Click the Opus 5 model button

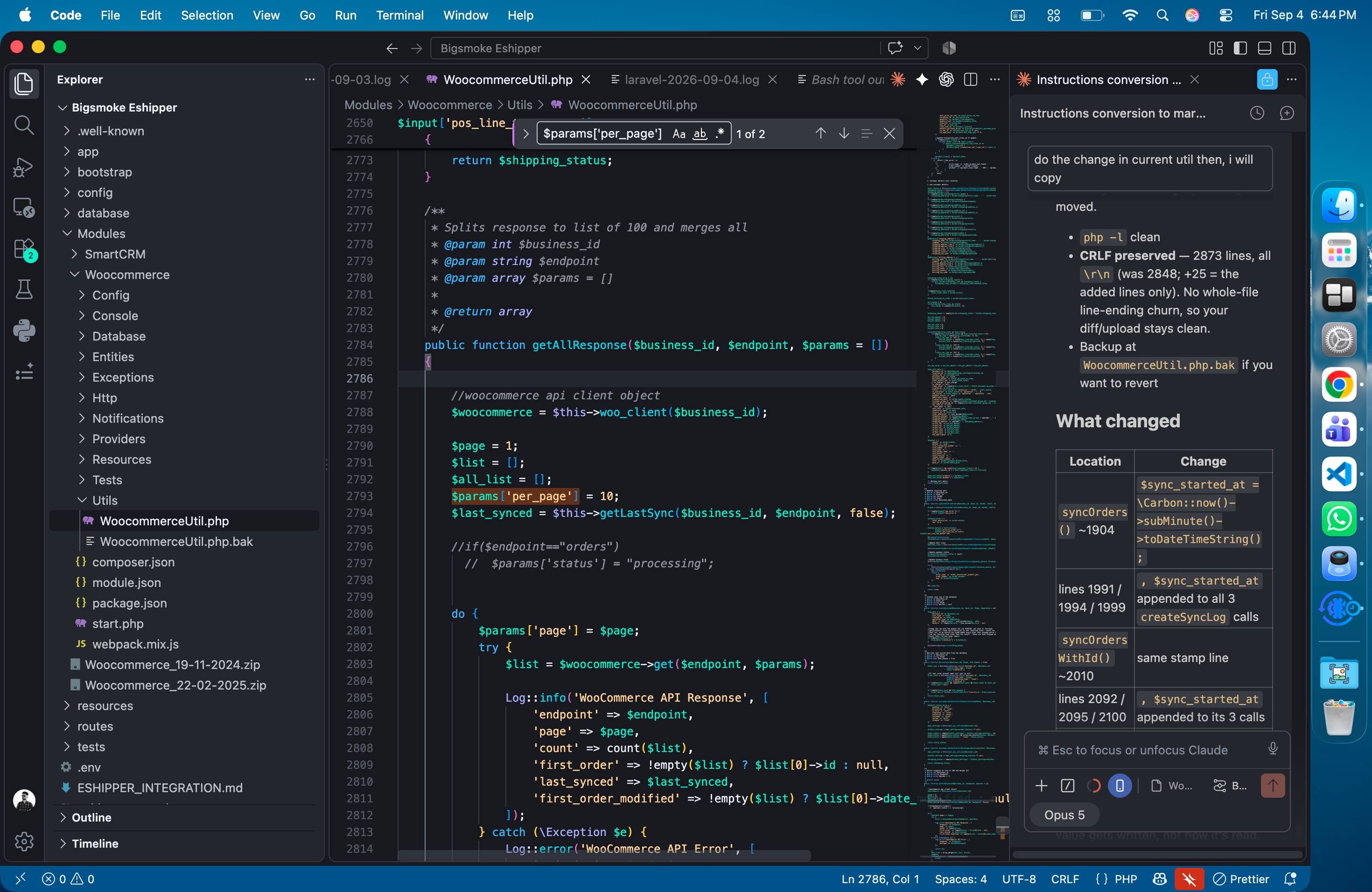coord(1064,814)
